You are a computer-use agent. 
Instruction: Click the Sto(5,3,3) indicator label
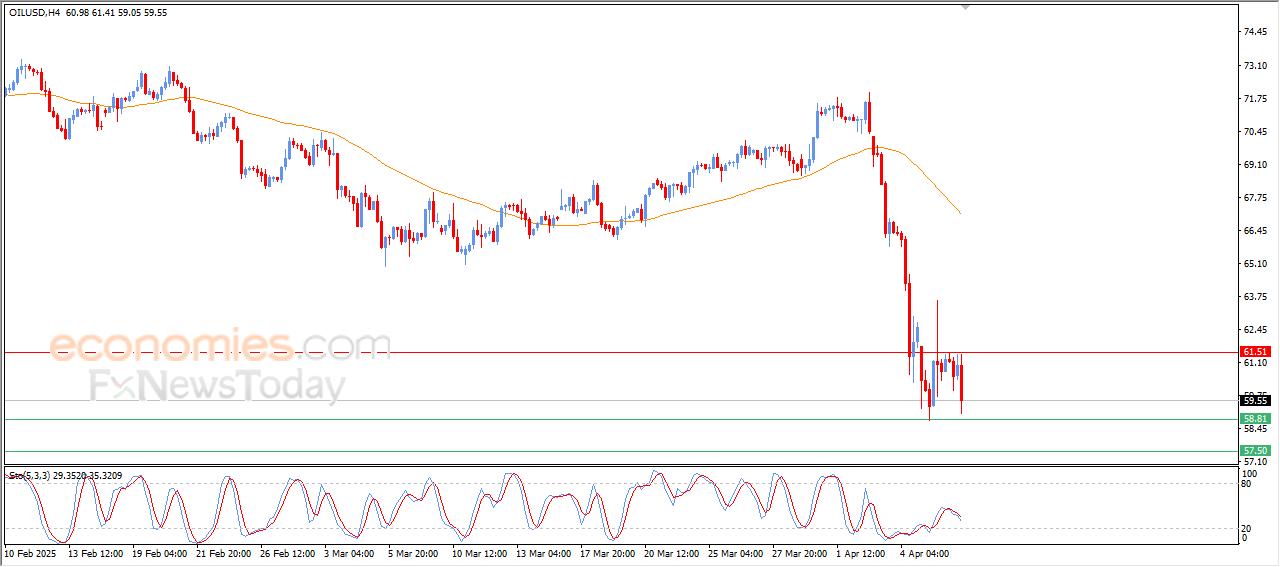(x=31, y=476)
